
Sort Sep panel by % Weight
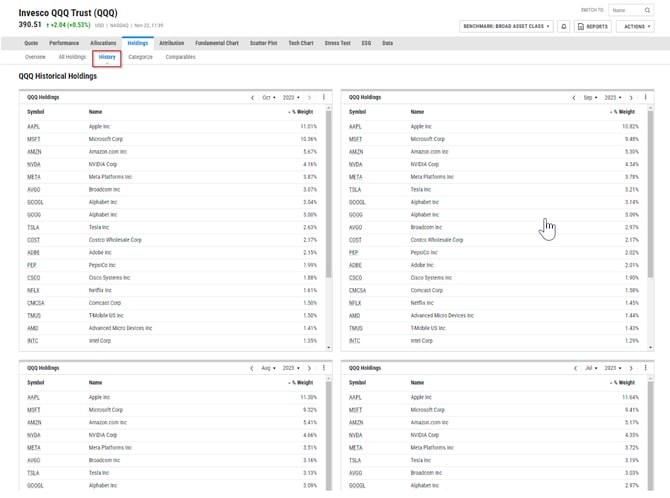point(624,112)
